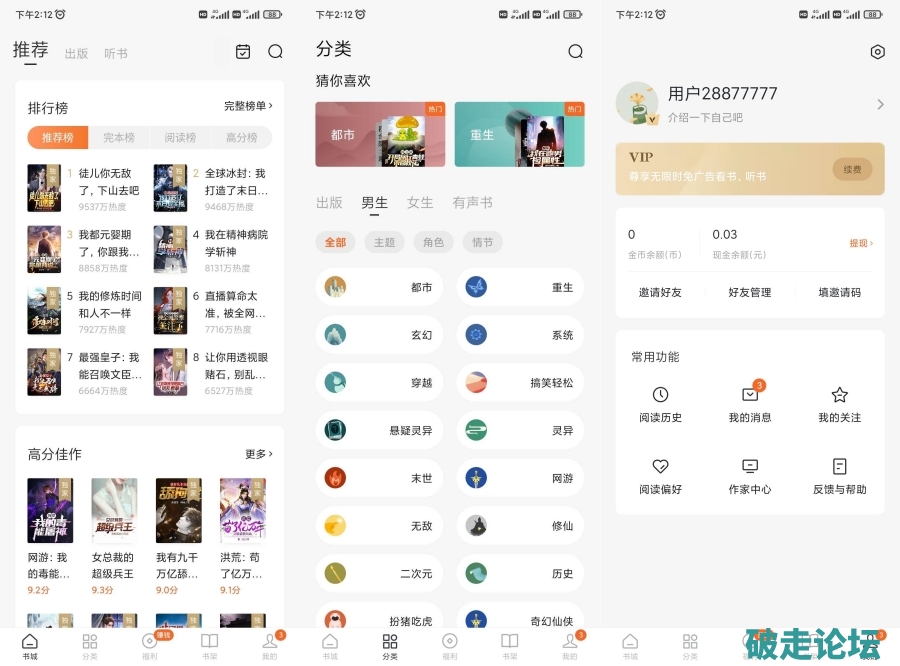
Task: Expand 完整榜单 full ranking list
Action: 248,106
